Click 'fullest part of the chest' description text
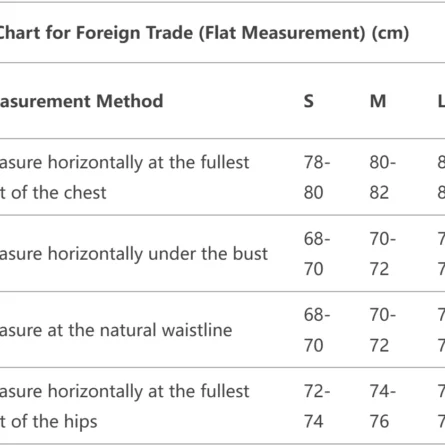Viewport: 445px width, 445px height. click(x=124, y=177)
